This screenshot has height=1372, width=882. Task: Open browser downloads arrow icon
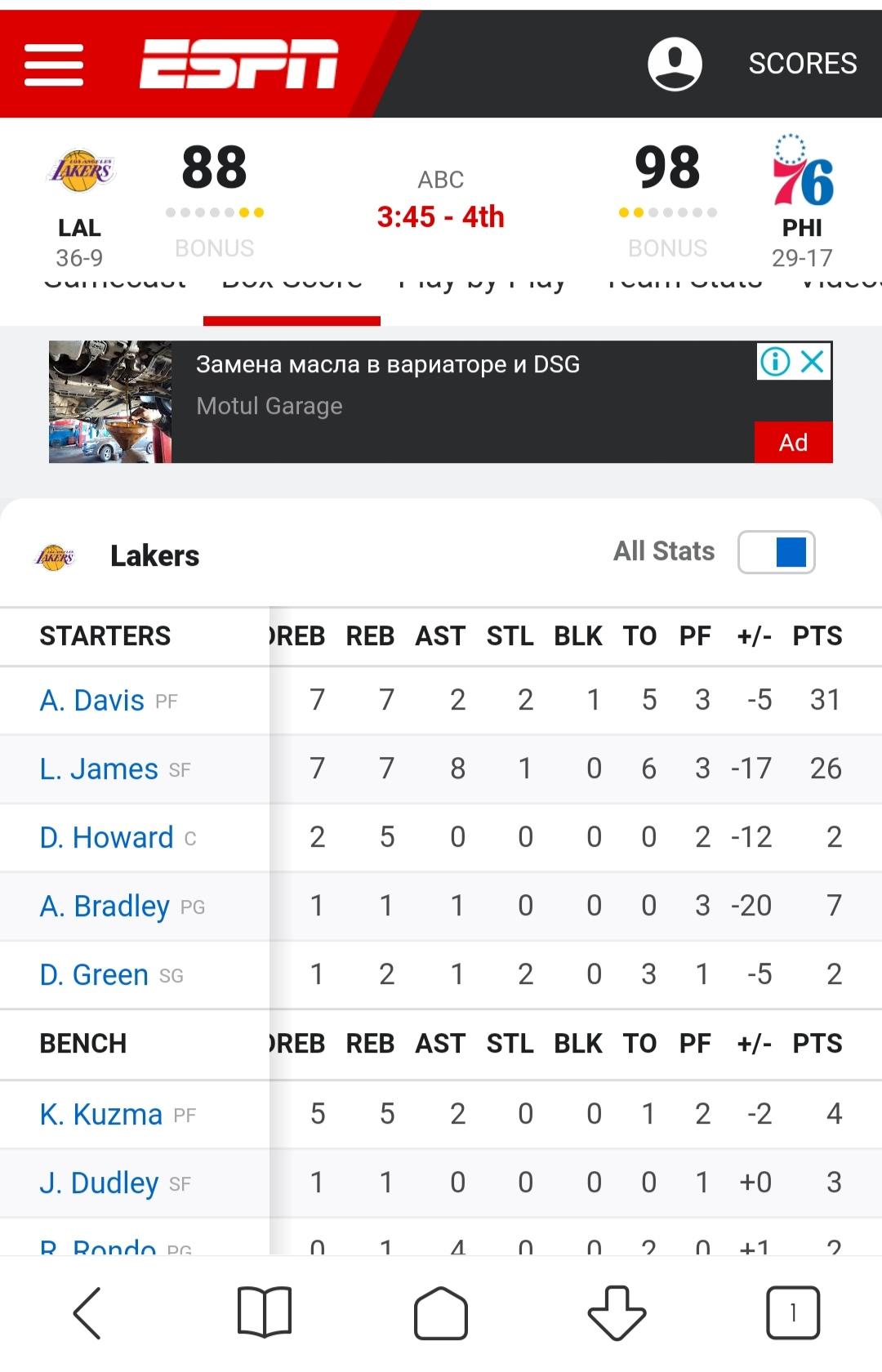click(x=617, y=1313)
